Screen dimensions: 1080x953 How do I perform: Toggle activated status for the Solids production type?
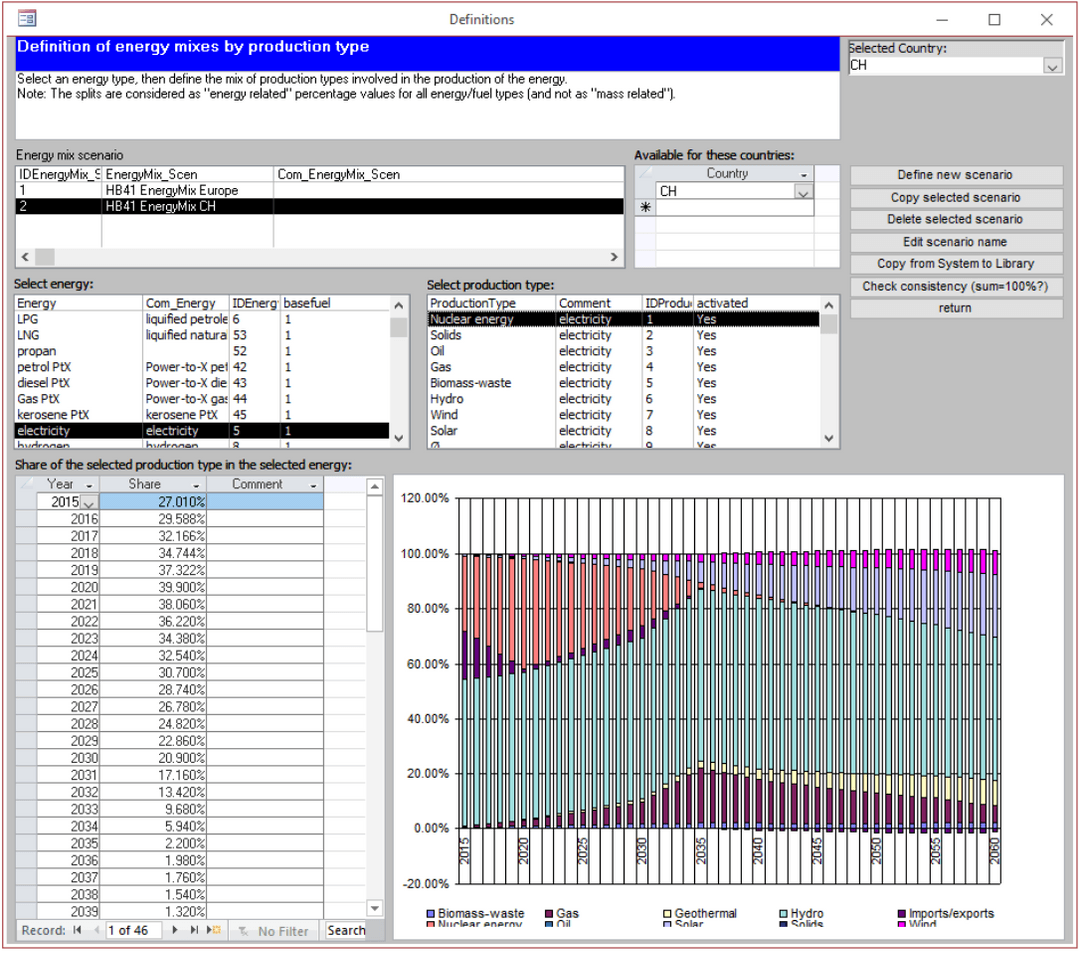pyautogui.click(x=707, y=335)
